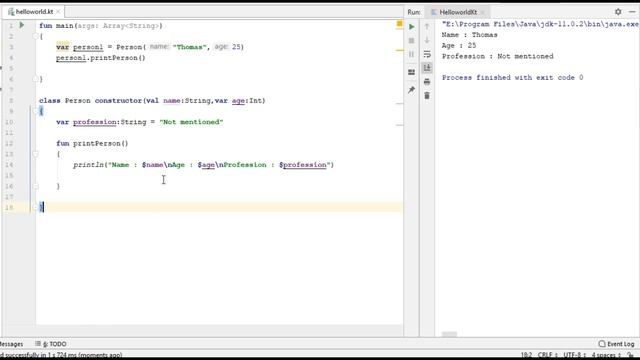Click "Process finished with exit code 0" text
The height and width of the screenshot is (360, 640).
[x=512, y=78]
